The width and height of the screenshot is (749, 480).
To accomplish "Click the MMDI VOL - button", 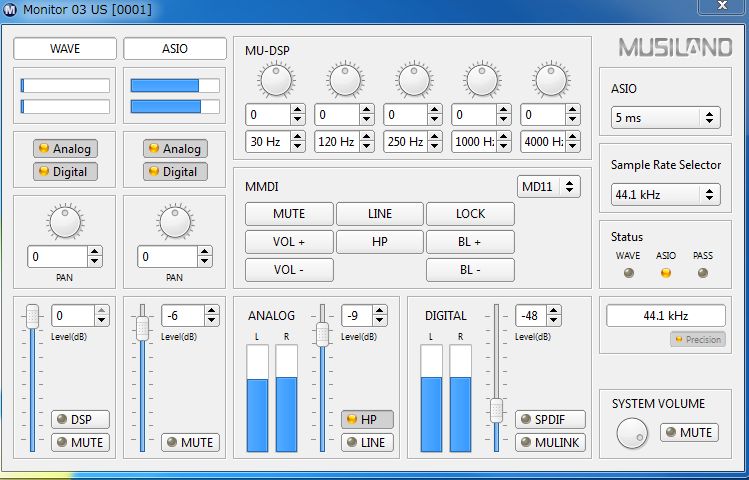I will [x=289, y=270].
